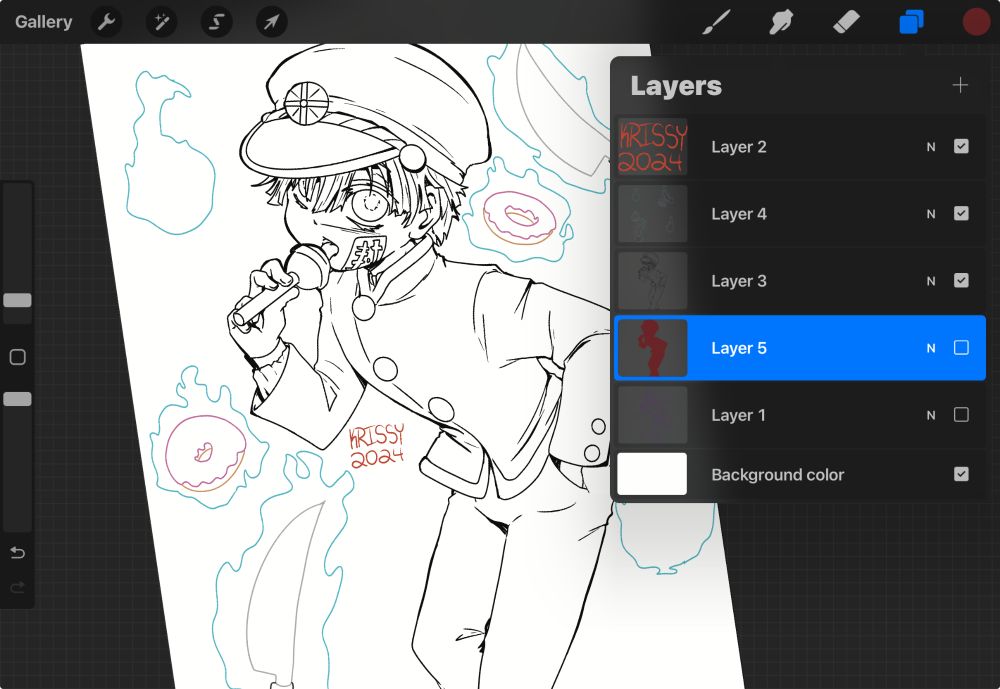The width and height of the screenshot is (1000, 689).
Task: Hide Layer 3 via its checkbox
Action: tap(961, 281)
